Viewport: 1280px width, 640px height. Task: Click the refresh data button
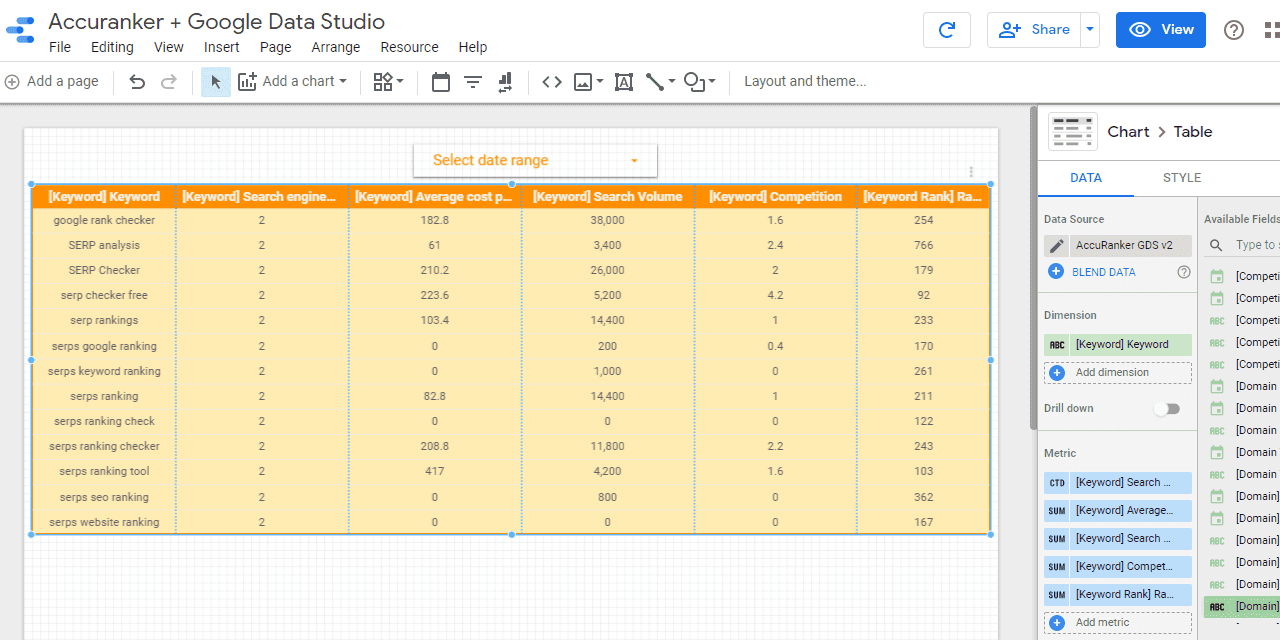947,30
